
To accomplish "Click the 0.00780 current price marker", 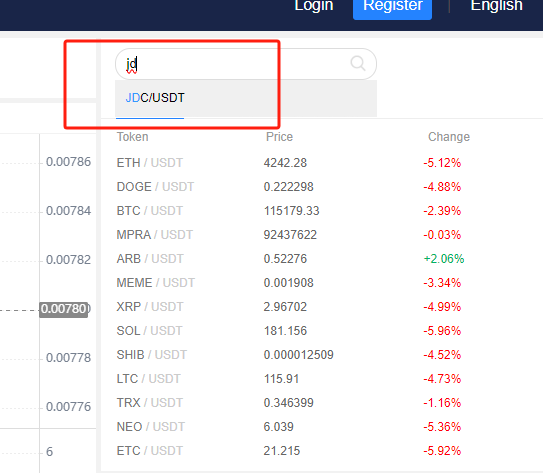I will [64, 309].
